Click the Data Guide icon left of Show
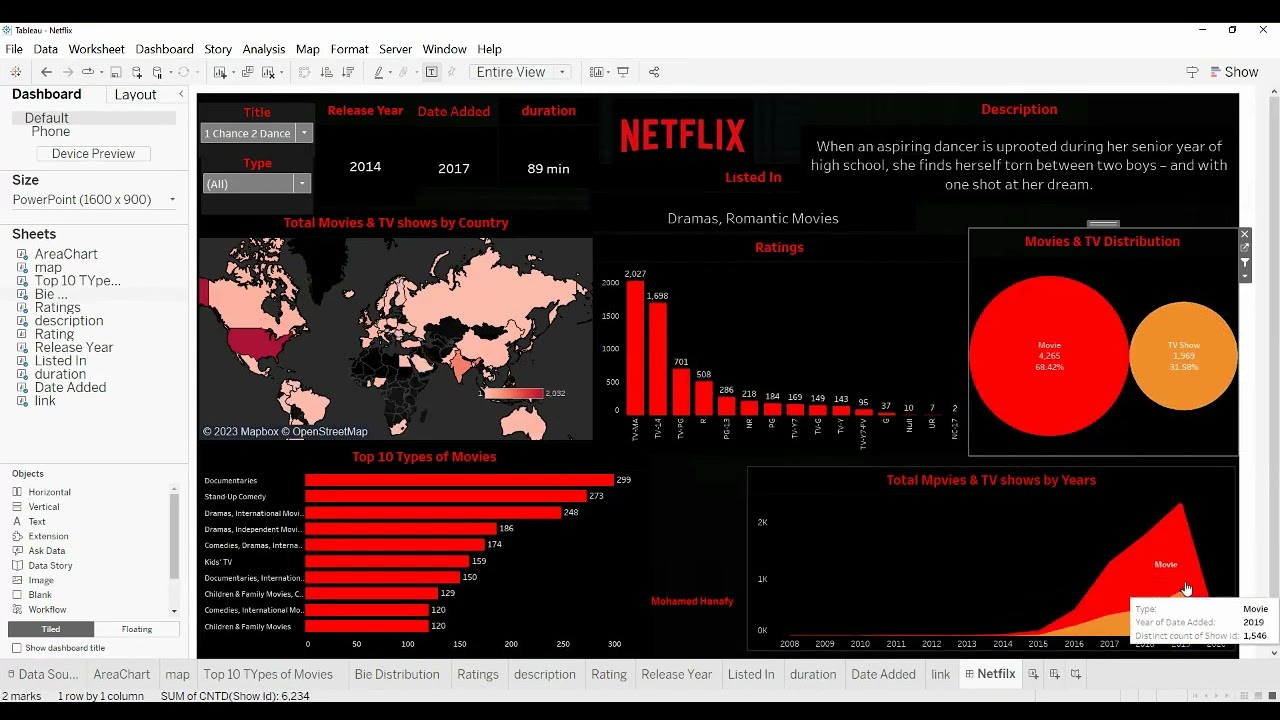 tap(1192, 72)
